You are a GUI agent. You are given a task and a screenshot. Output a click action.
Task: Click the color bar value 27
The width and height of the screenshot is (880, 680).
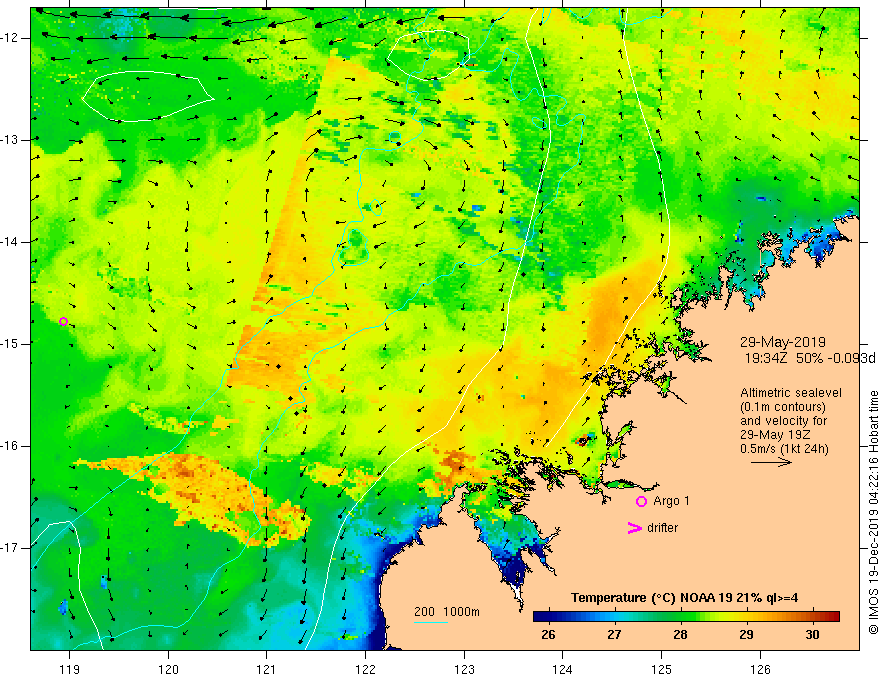click(614, 635)
